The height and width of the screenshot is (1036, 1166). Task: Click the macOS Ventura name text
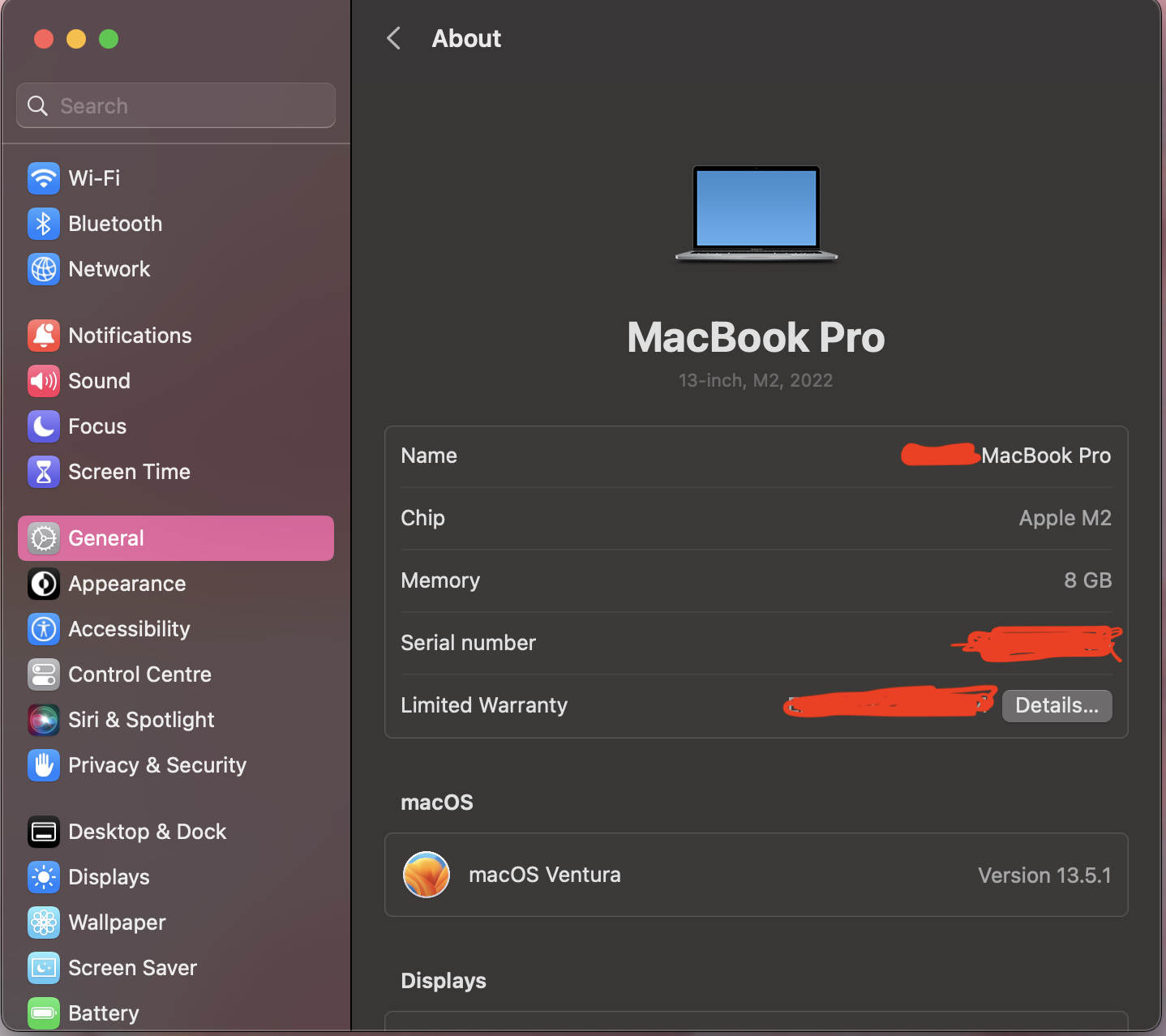pyautogui.click(x=545, y=875)
